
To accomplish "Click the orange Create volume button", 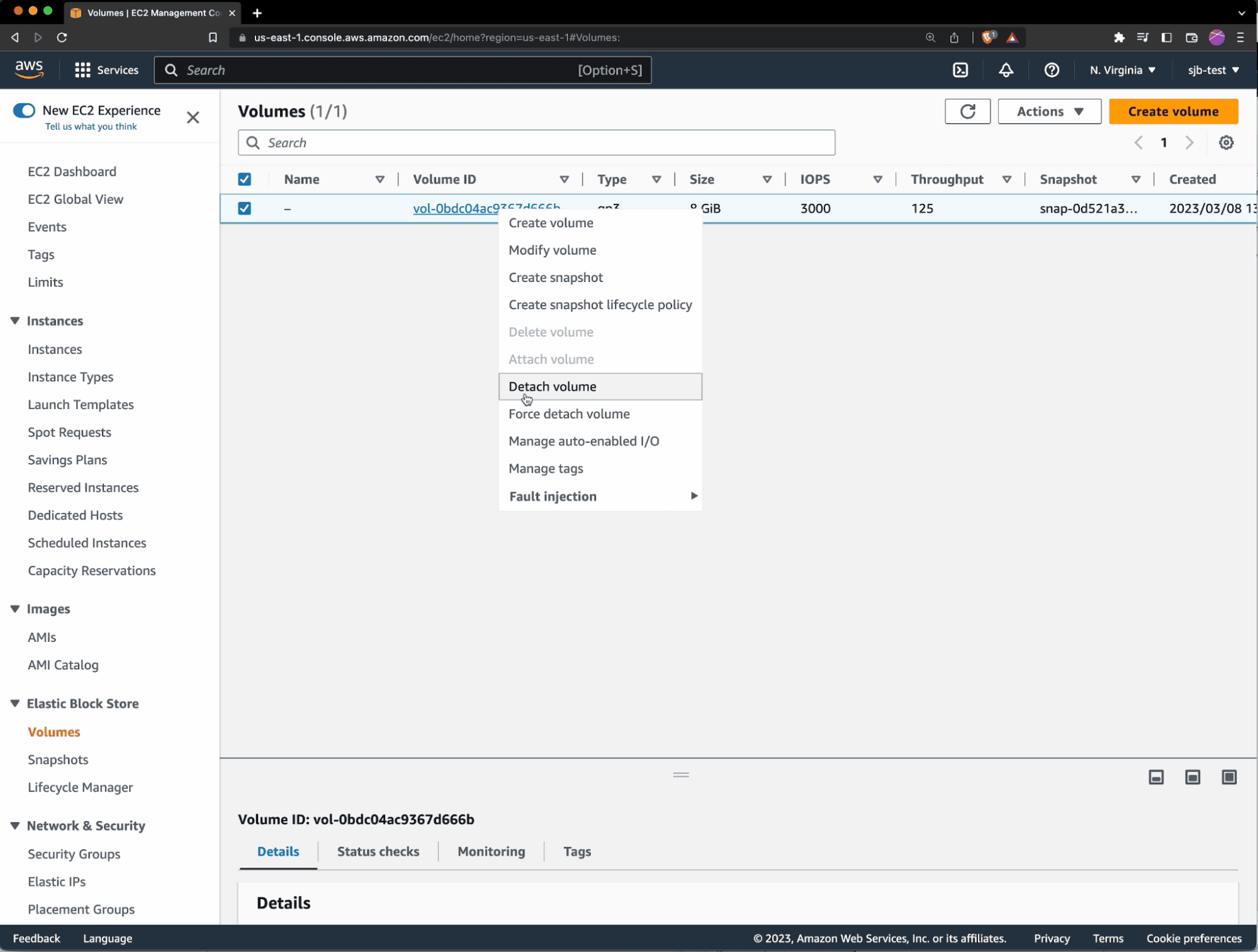I will (1173, 111).
